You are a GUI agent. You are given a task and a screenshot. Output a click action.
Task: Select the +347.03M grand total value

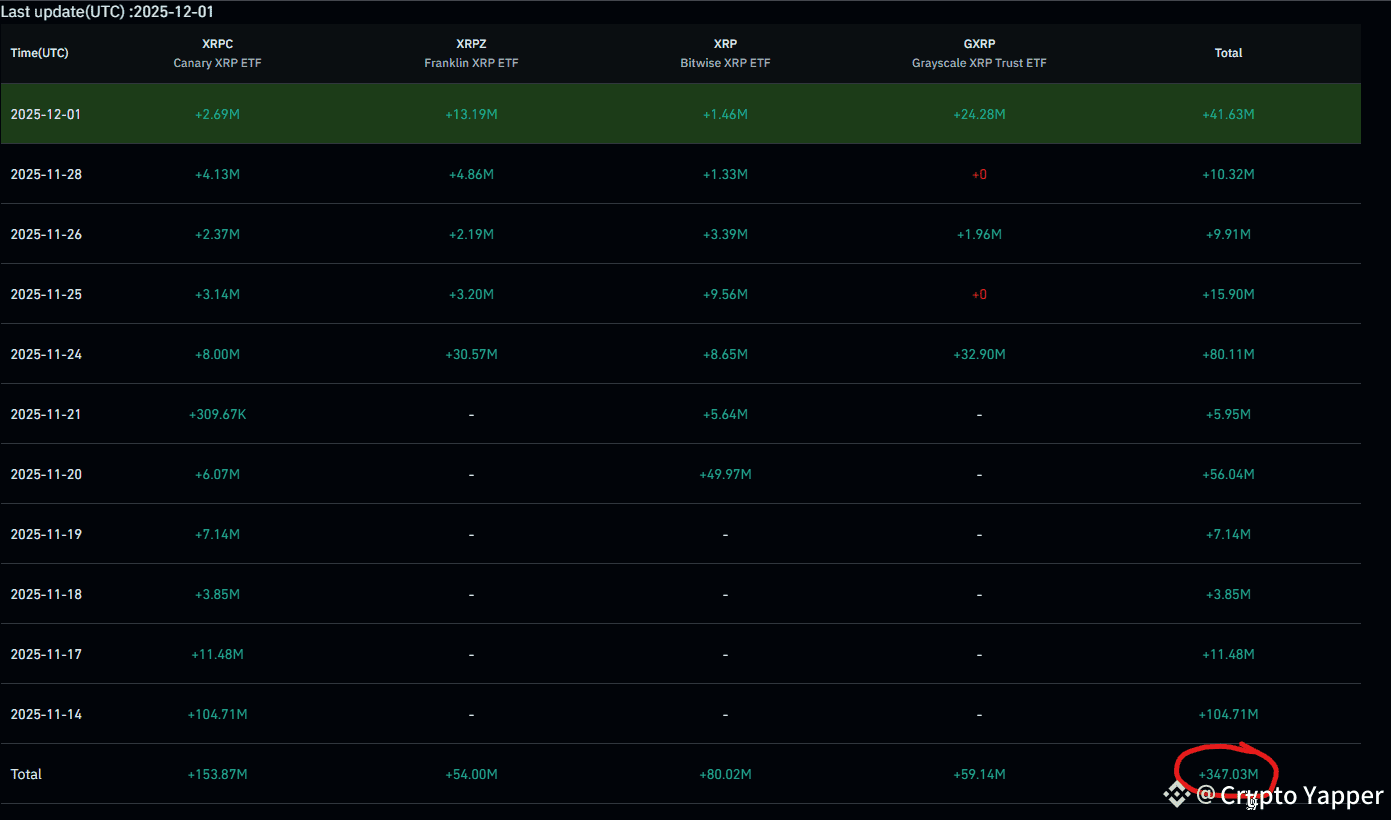[1228, 774]
